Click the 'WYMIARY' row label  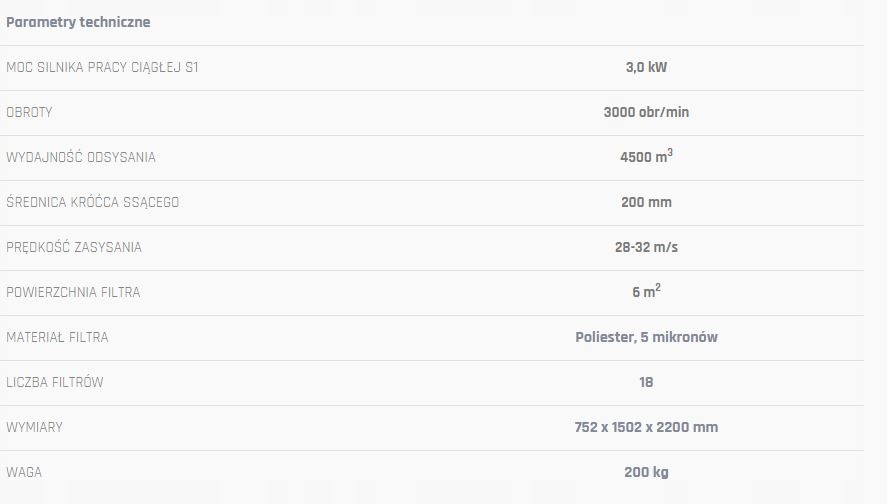pyautogui.click(x=34, y=428)
